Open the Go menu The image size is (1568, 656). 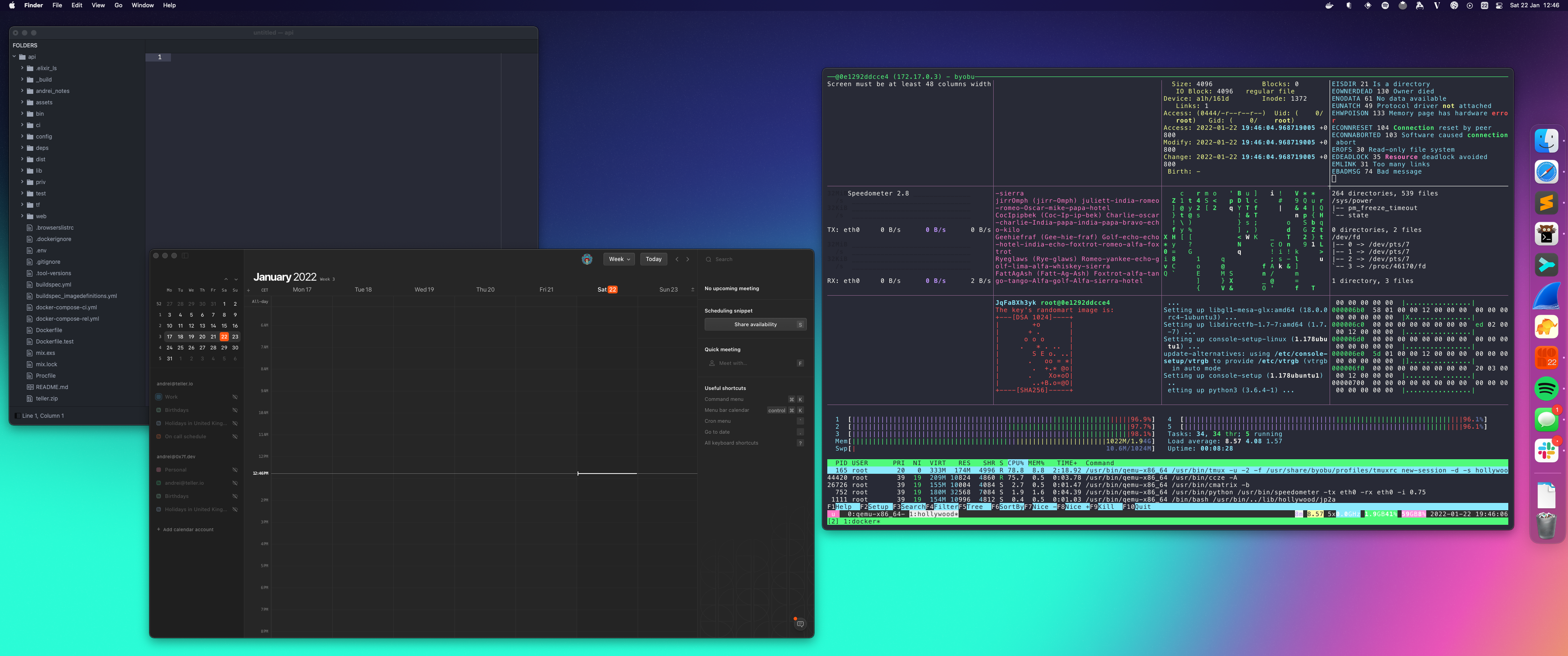point(118,5)
